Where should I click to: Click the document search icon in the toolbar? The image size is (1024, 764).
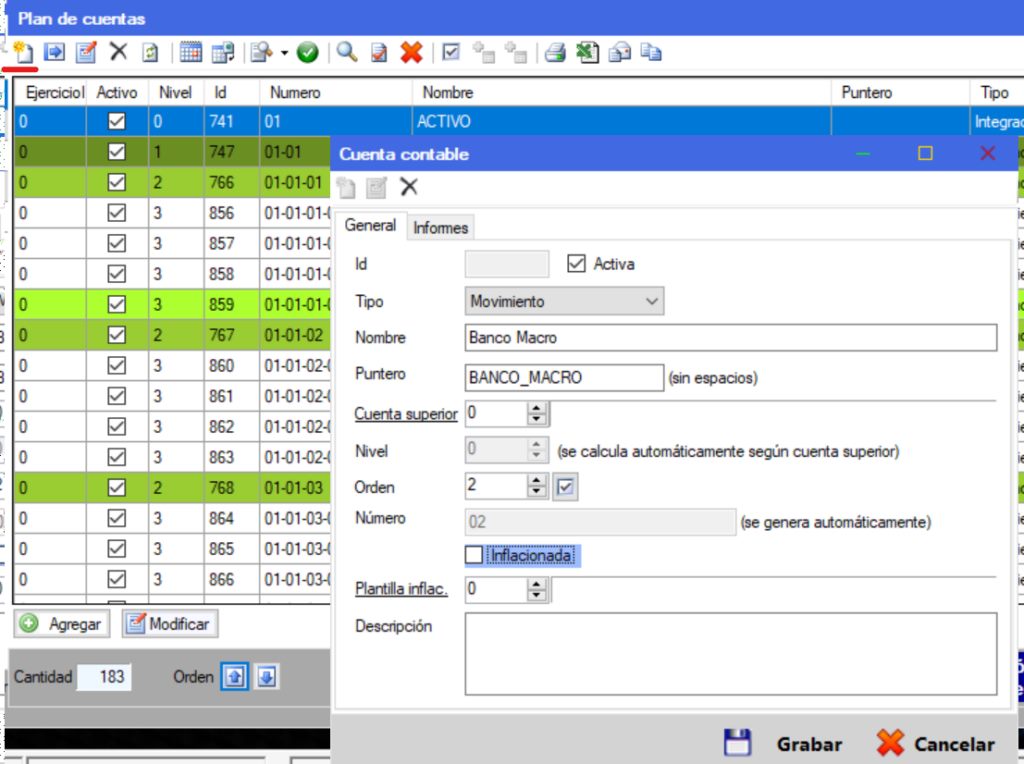262,52
